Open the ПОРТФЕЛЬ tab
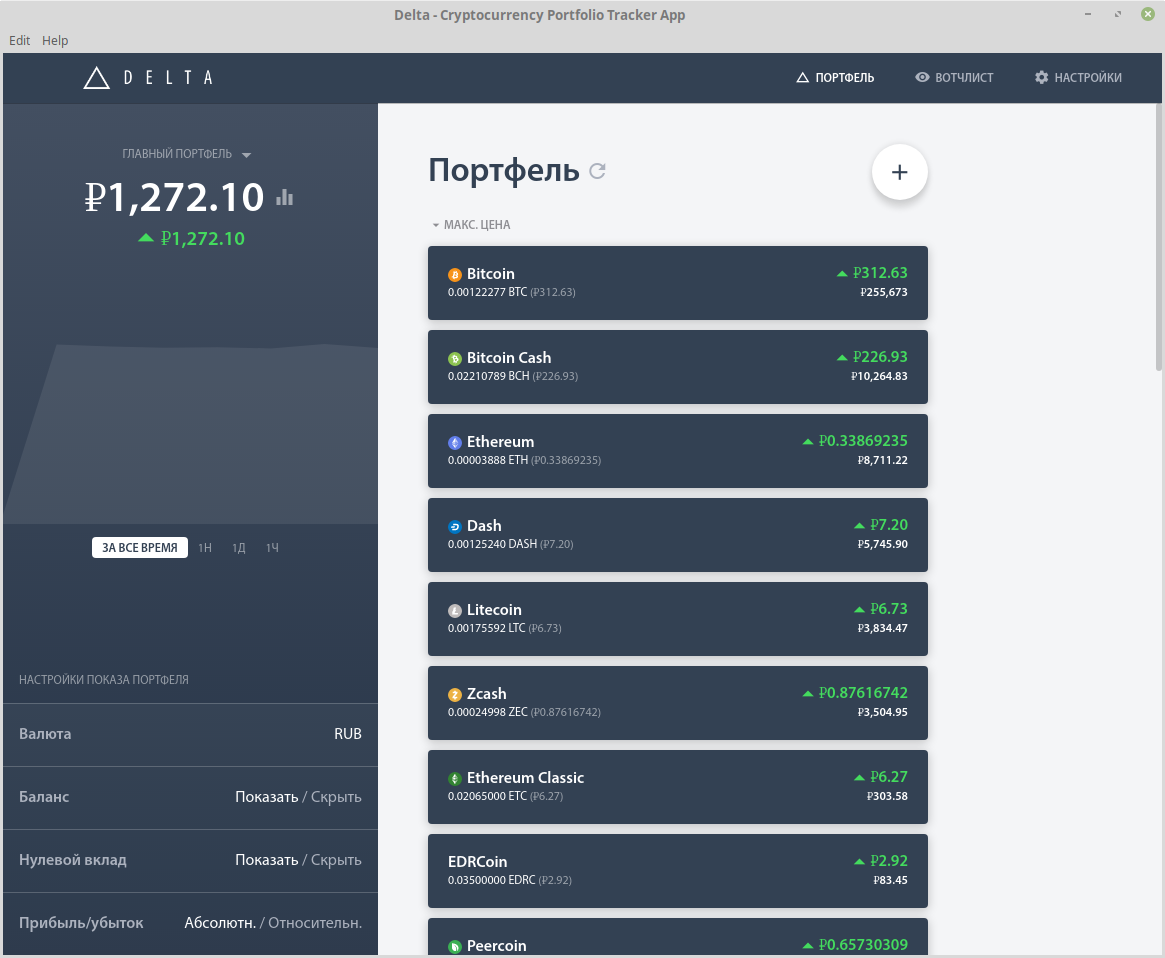 click(x=835, y=77)
